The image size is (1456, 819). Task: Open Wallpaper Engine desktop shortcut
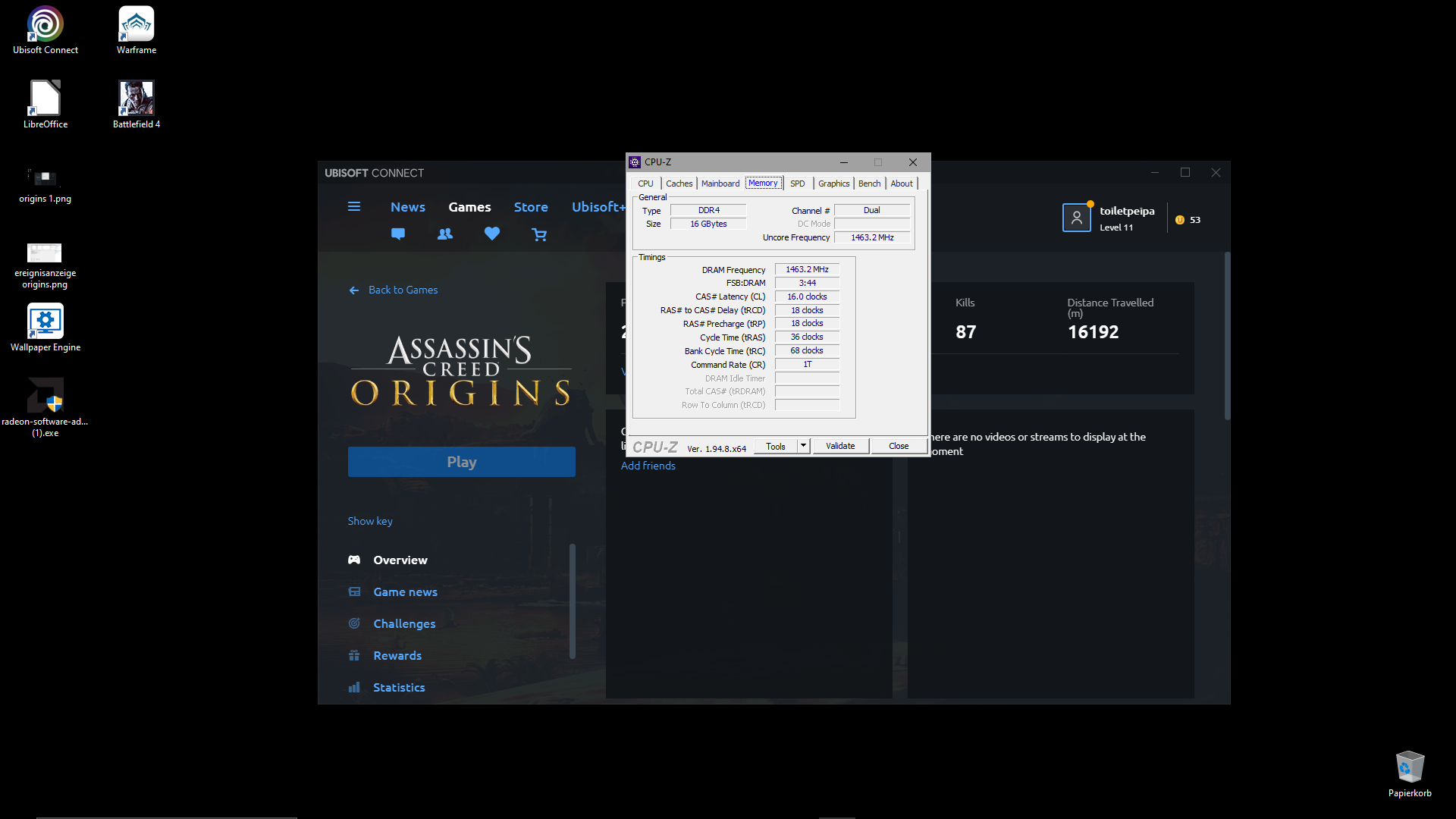click(x=45, y=328)
